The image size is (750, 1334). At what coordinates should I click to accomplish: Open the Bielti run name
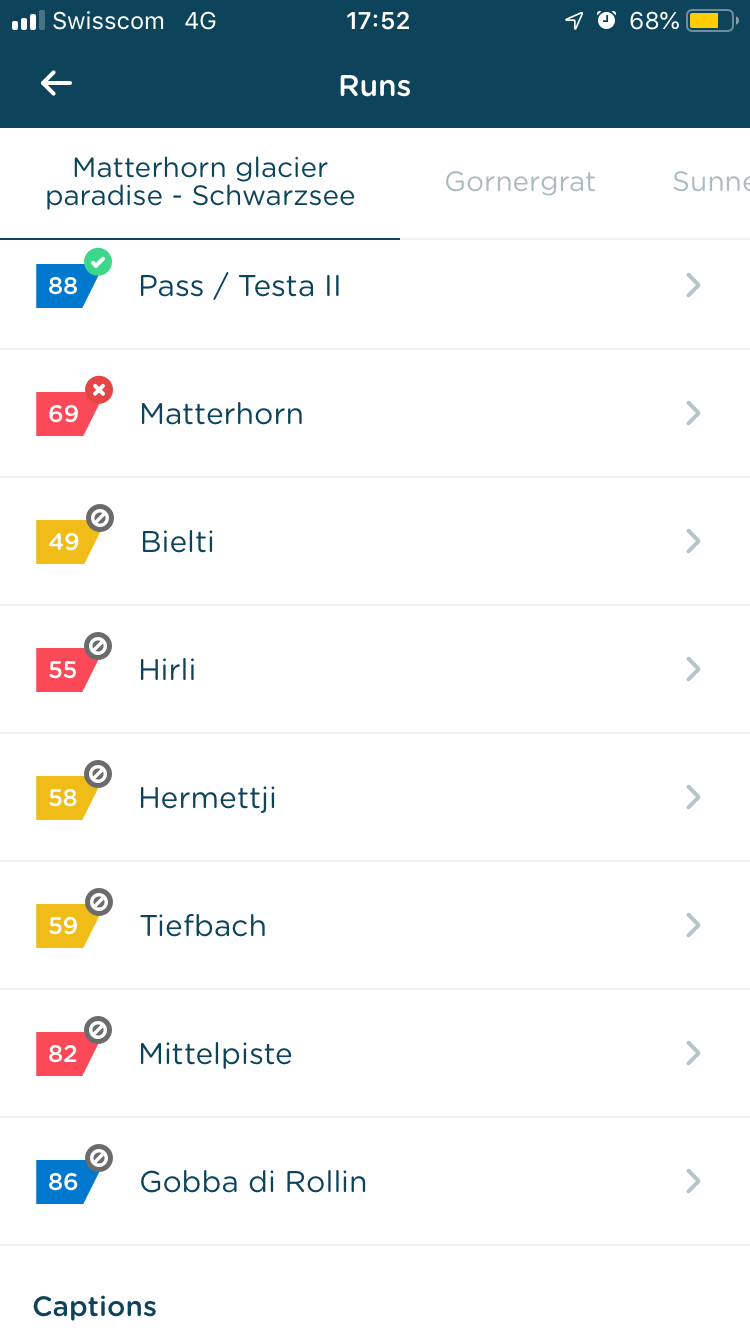pos(178,542)
